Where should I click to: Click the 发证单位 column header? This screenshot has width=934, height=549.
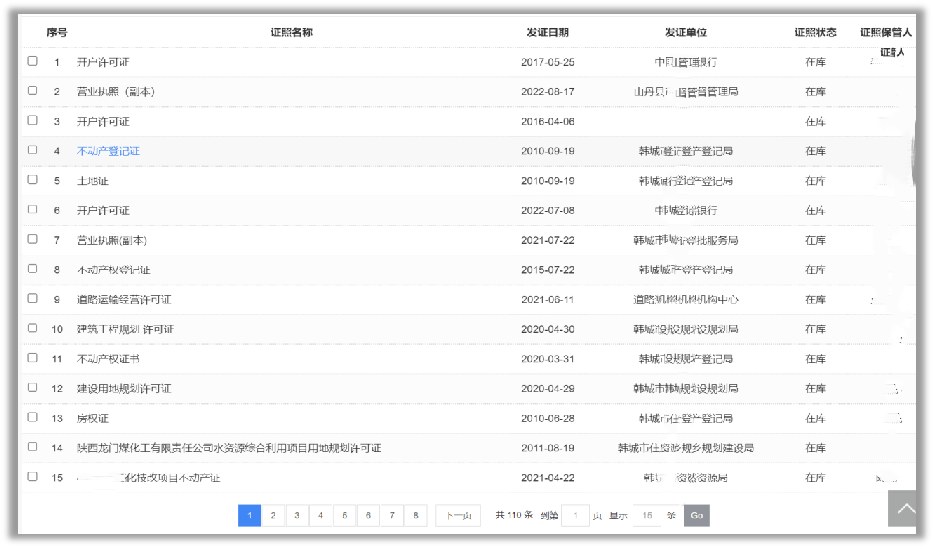pos(685,33)
